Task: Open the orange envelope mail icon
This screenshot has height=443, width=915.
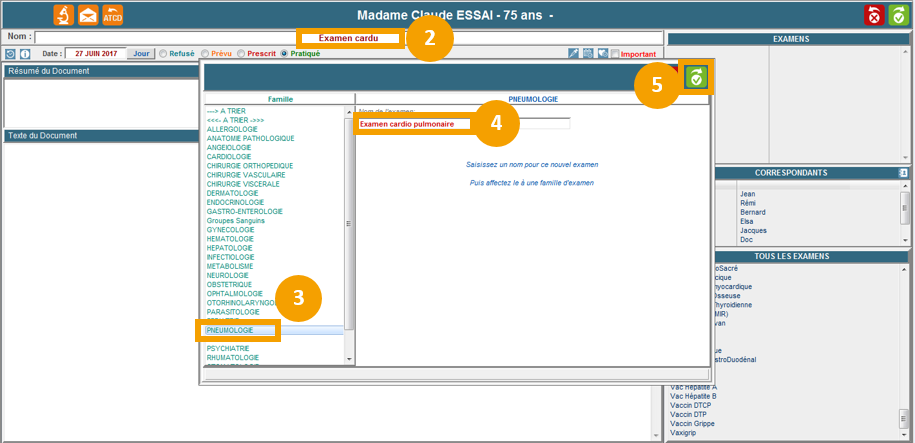Action: pyautogui.click(x=89, y=15)
